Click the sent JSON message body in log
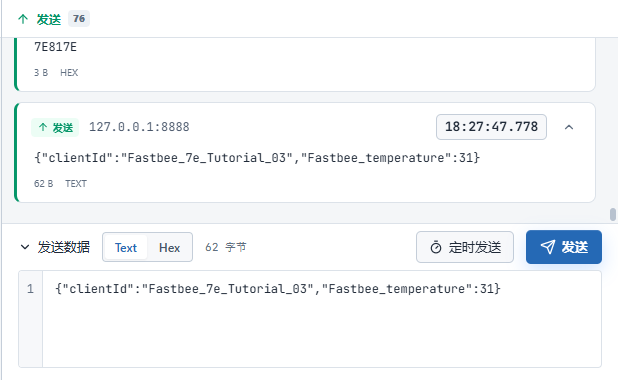The width and height of the screenshot is (618, 380). 257,158
